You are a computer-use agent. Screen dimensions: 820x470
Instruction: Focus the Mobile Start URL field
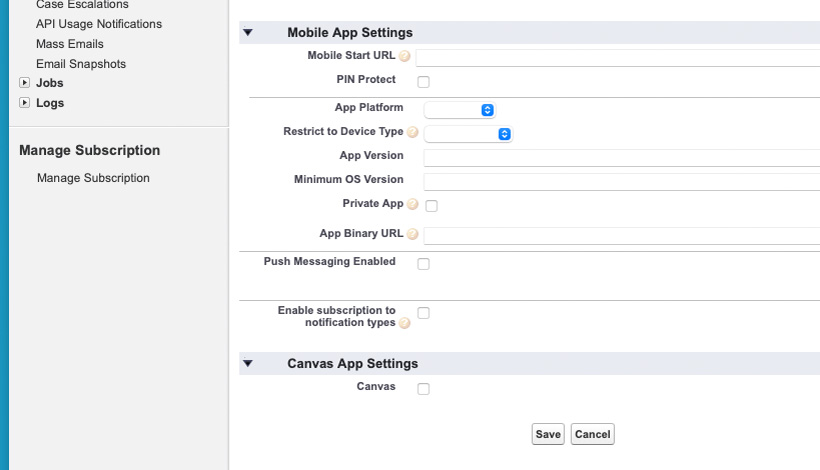coord(618,58)
